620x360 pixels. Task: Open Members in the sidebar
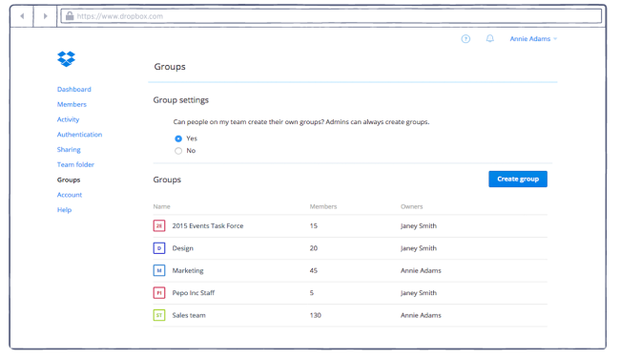[x=72, y=104]
